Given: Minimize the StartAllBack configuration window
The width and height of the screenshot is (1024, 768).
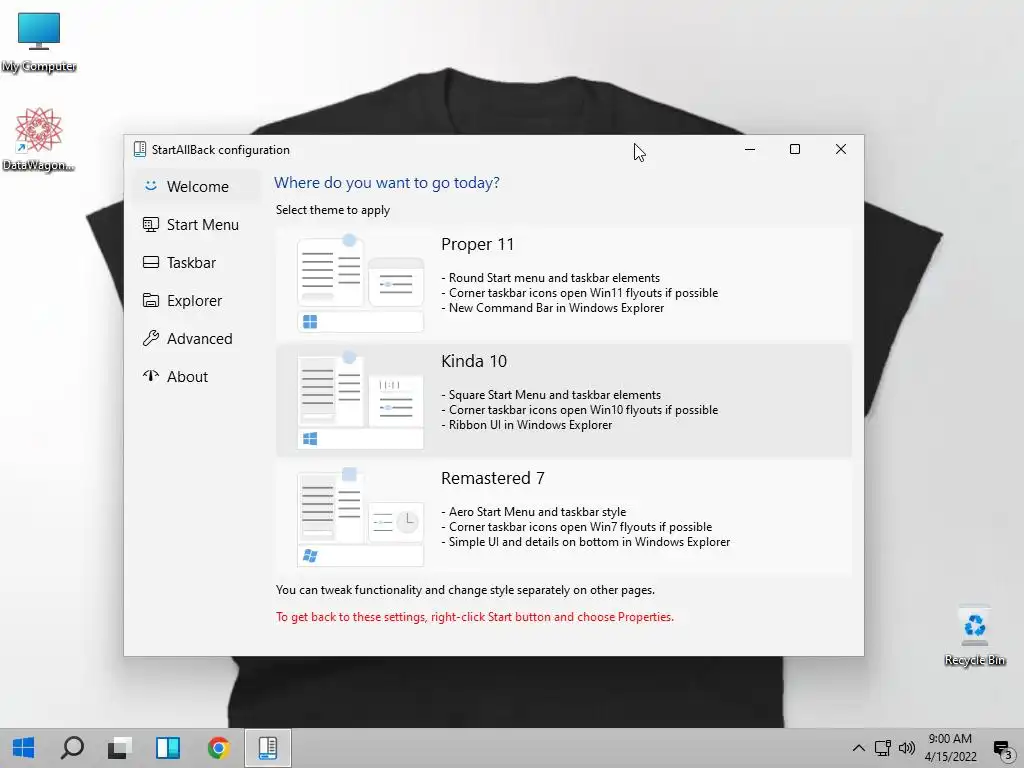Looking at the screenshot, I should pos(750,150).
